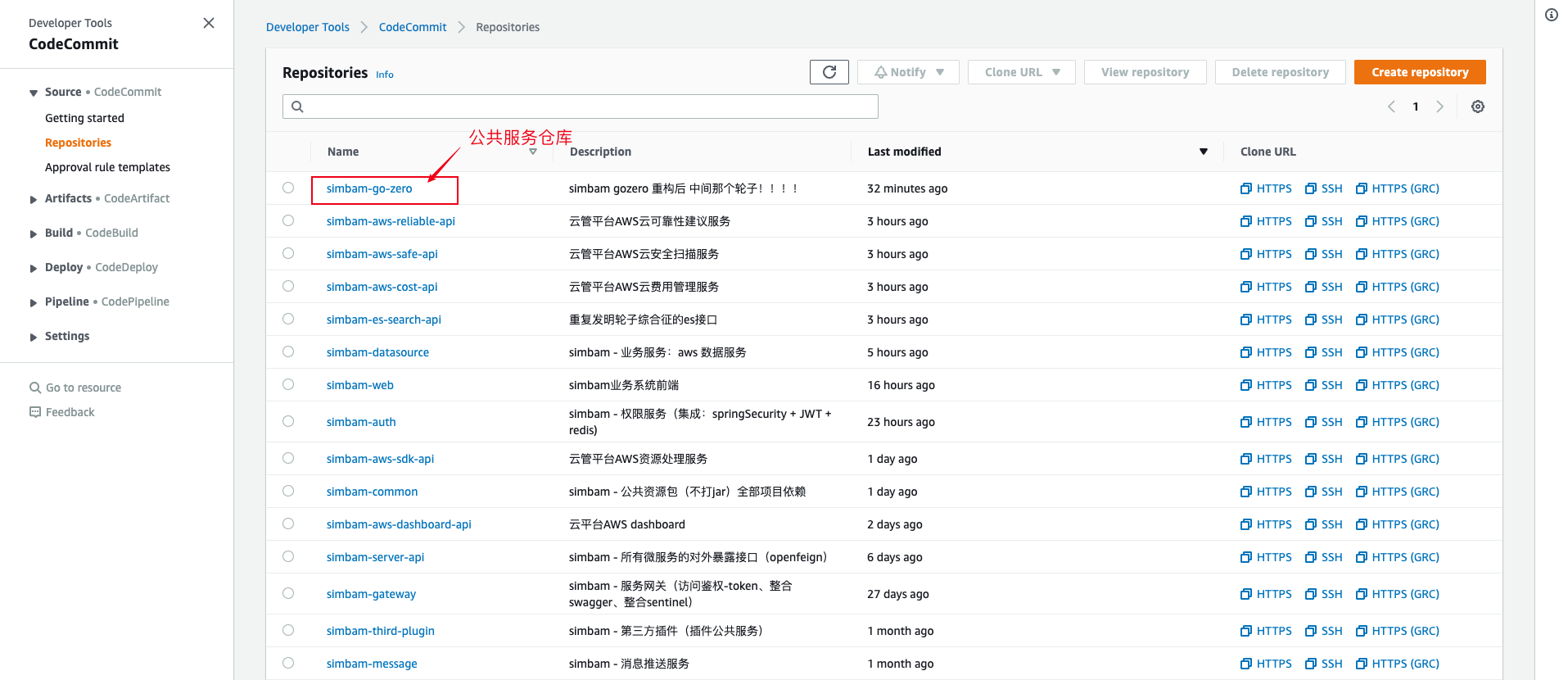Copy SSH clone URL for simbam-server-api
Viewport: 1568px width, 680px height.
pyautogui.click(x=1324, y=557)
